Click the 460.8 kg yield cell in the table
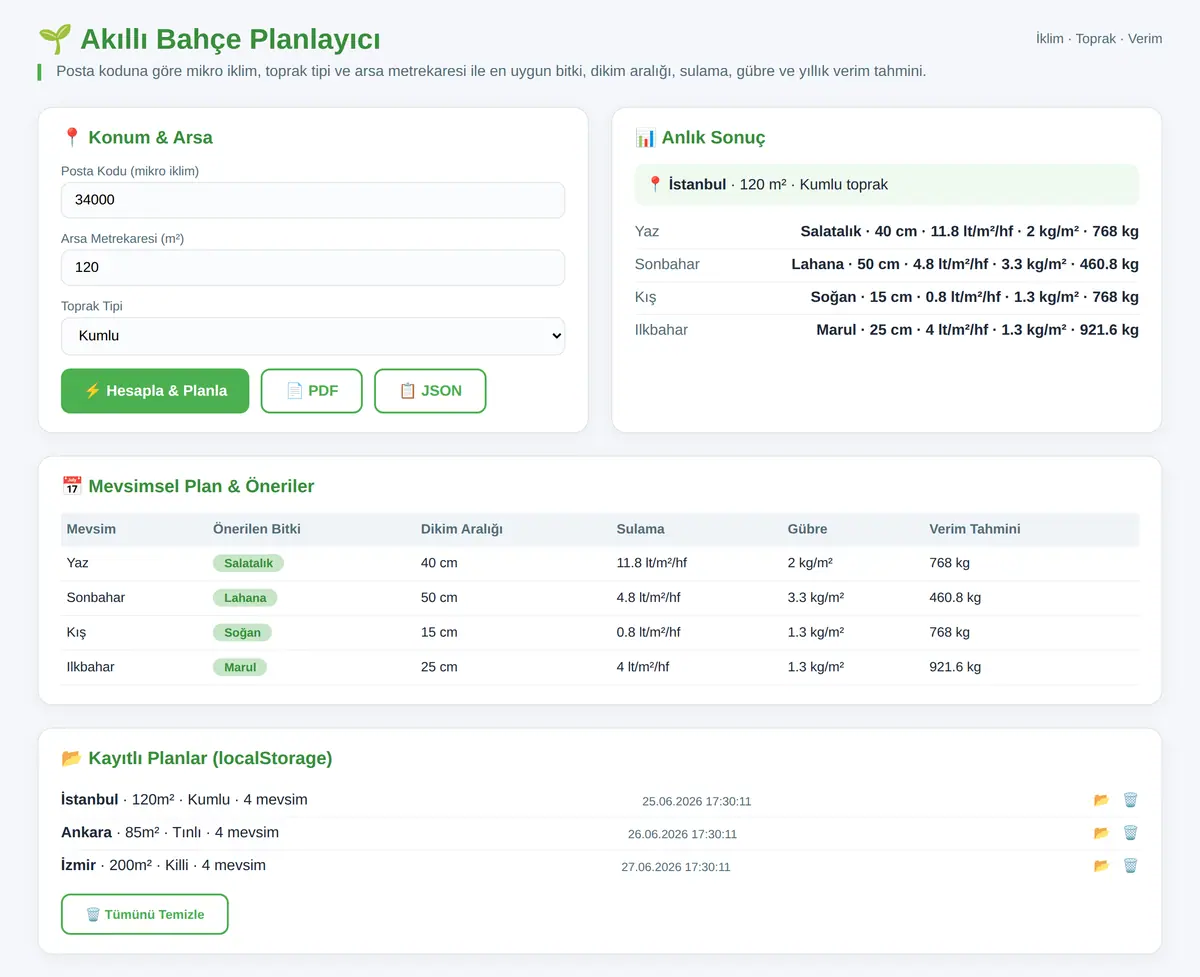The width and height of the screenshot is (1200, 977). (955, 598)
